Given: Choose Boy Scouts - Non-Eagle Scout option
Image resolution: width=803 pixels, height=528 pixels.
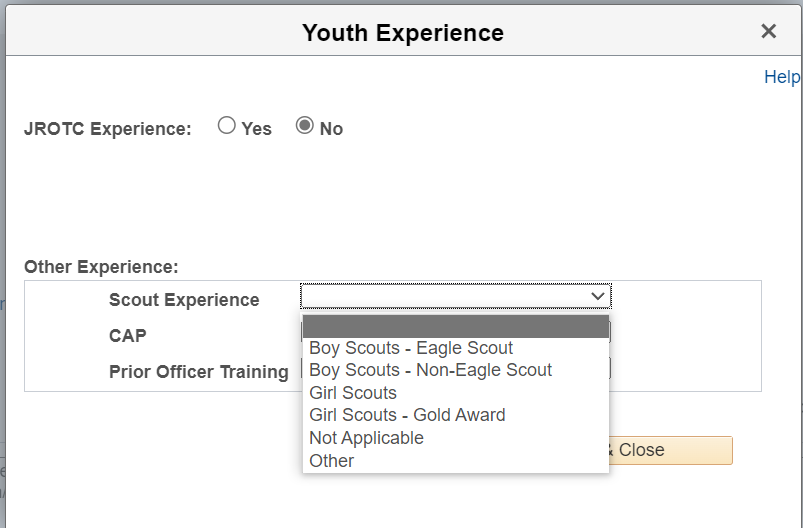Looking at the screenshot, I should point(430,370).
